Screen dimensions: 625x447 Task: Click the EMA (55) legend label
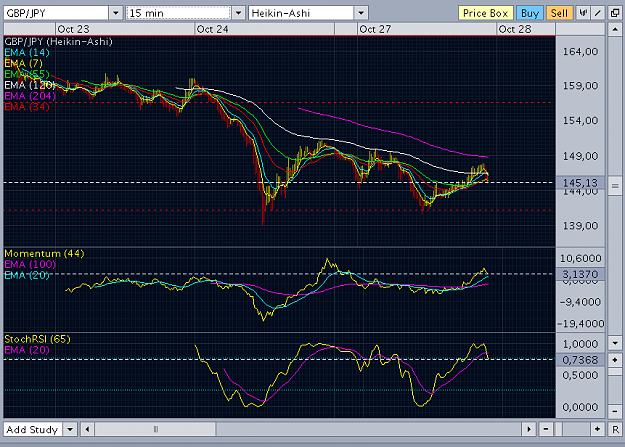coord(27,74)
